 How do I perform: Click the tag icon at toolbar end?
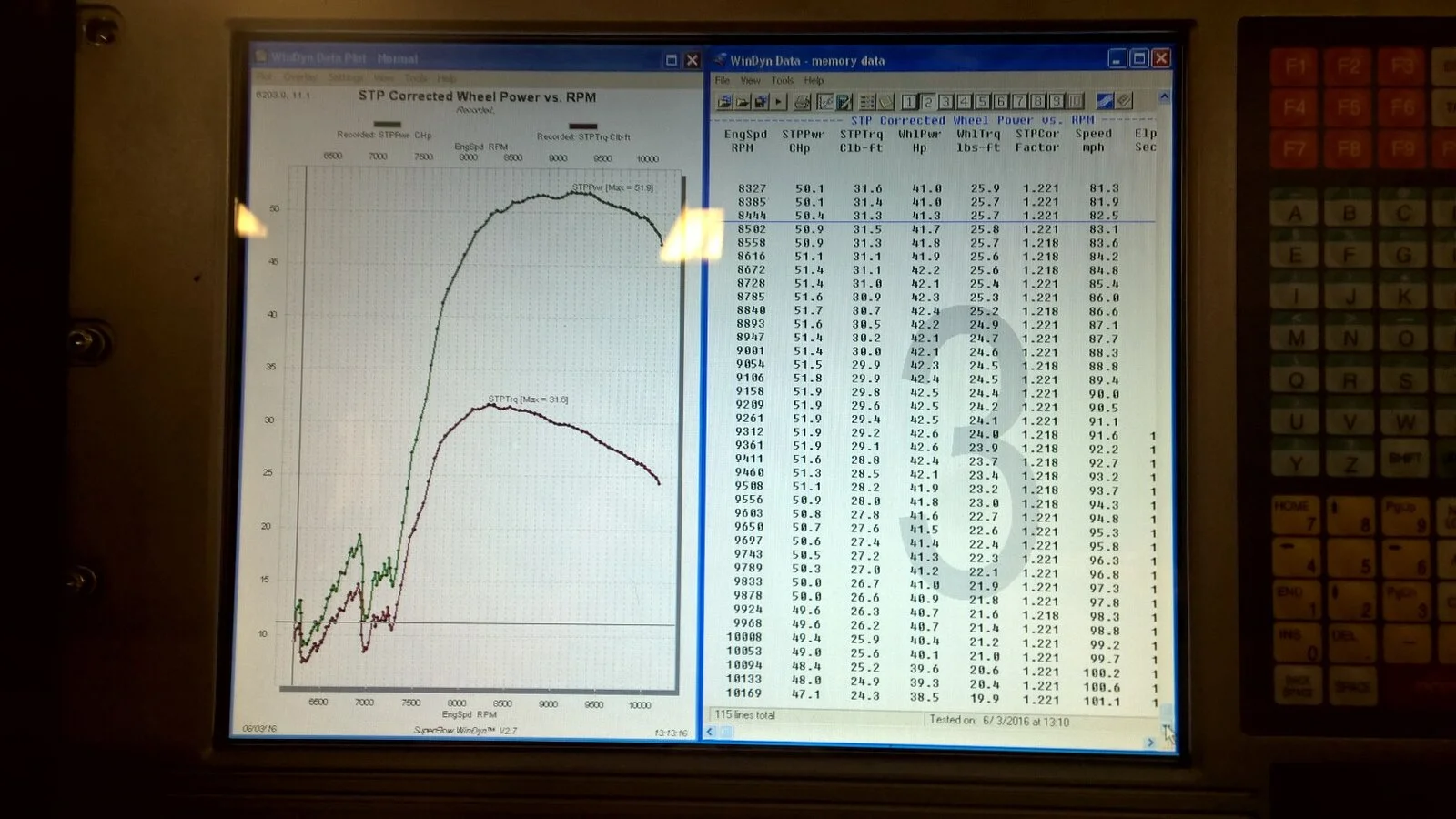tap(1125, 101)
